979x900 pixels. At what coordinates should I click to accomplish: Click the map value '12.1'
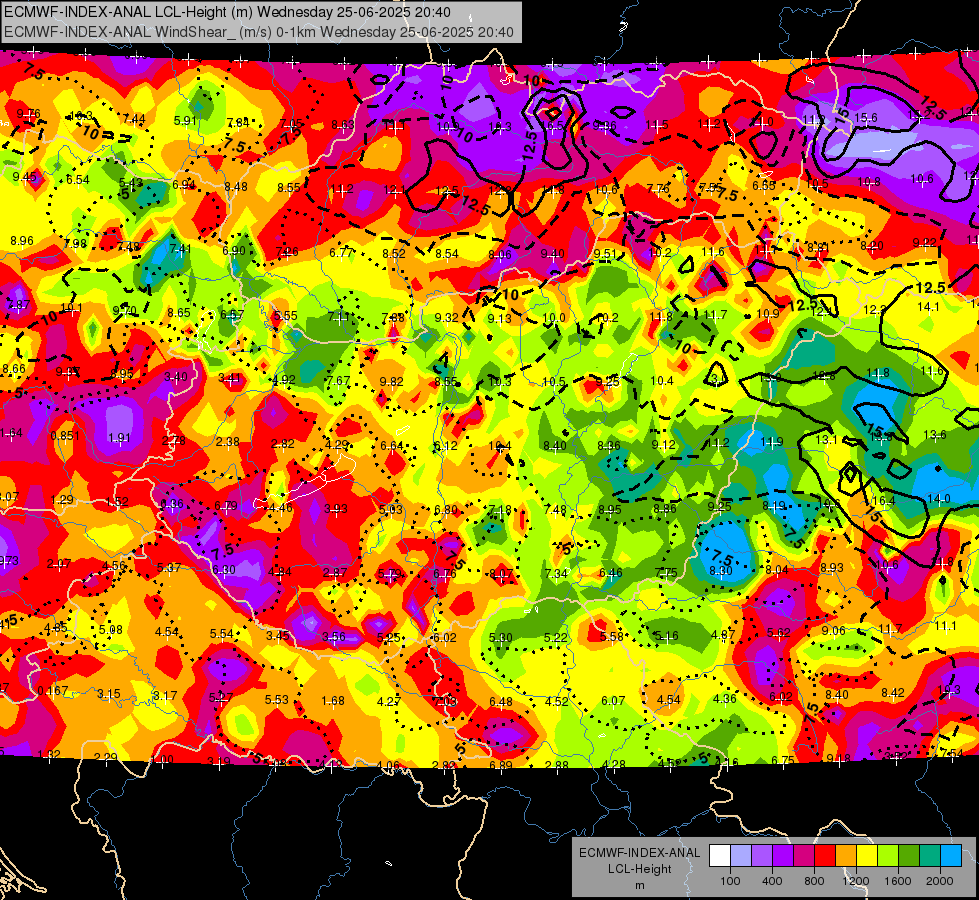[x=395, y=189]
